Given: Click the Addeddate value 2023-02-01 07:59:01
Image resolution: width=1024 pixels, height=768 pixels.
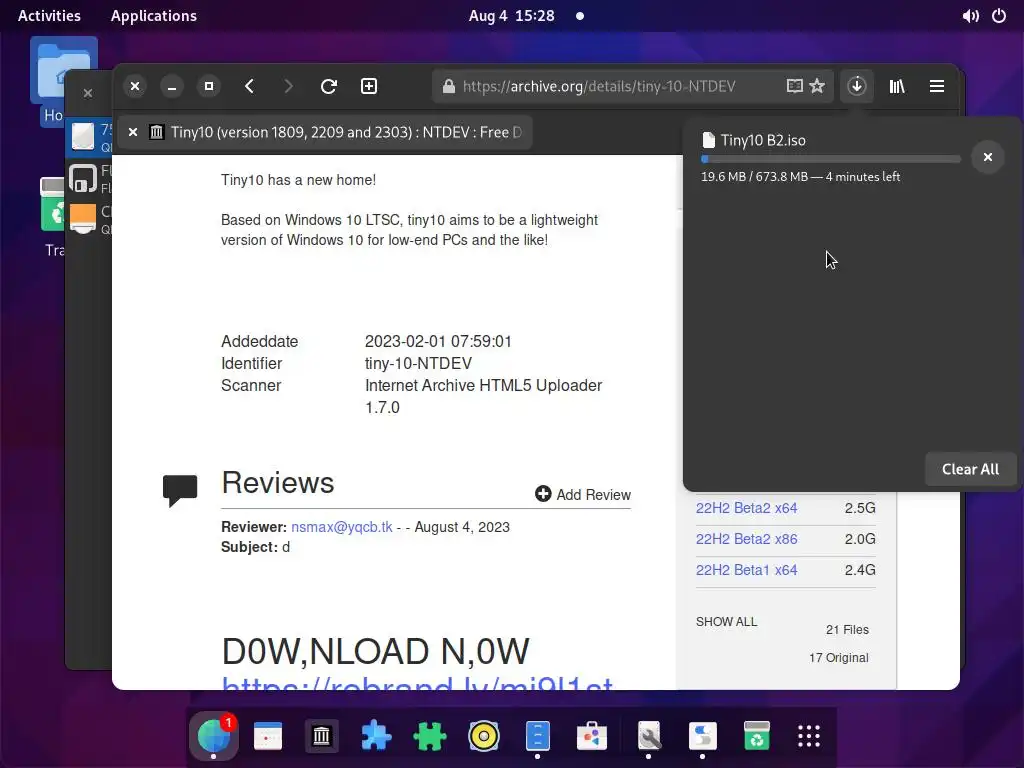Looking at the screenshot, I should [x=438, y=342].
